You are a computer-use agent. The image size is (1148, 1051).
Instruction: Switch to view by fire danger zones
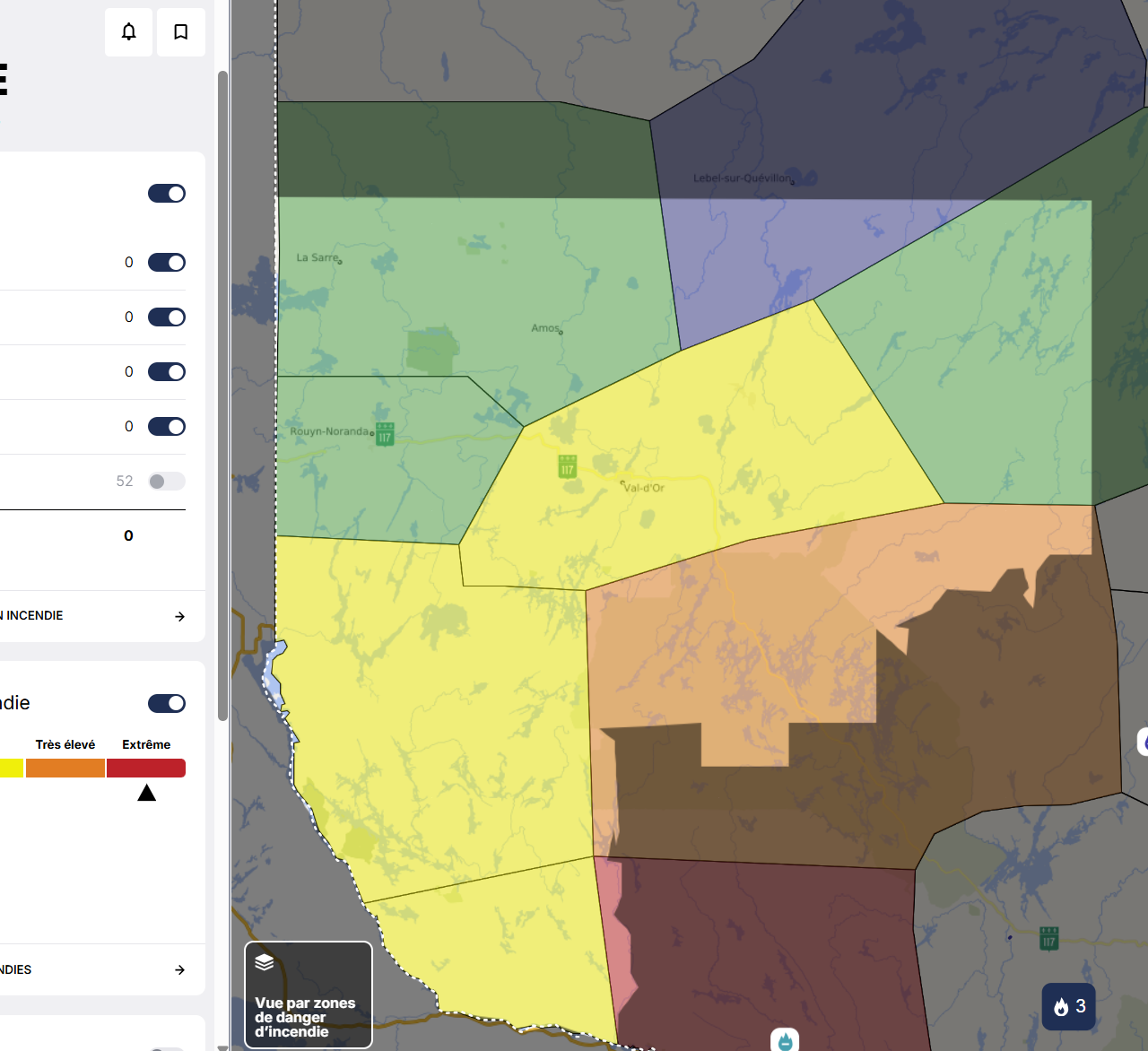click(308, 995)
